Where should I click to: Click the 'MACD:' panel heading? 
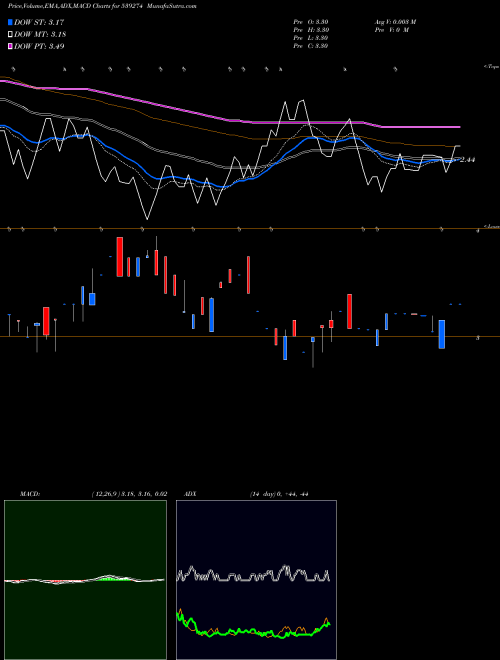(30, 494)
